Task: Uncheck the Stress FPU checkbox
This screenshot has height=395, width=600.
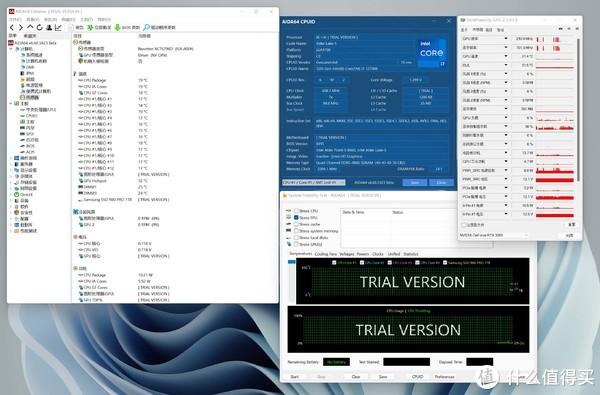Action: click(296, 217)
